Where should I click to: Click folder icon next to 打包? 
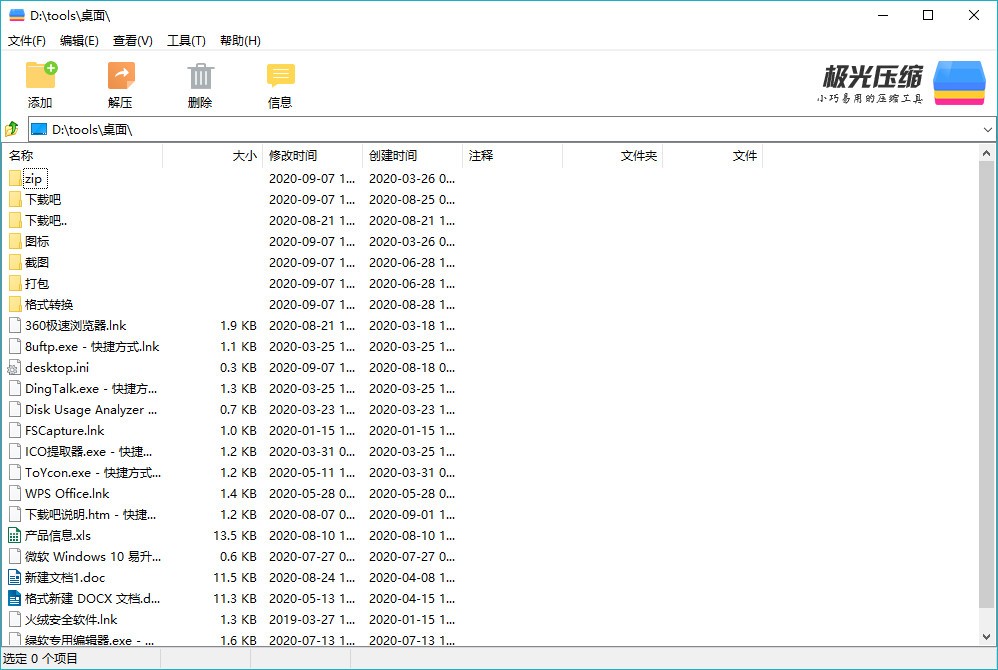15,283
